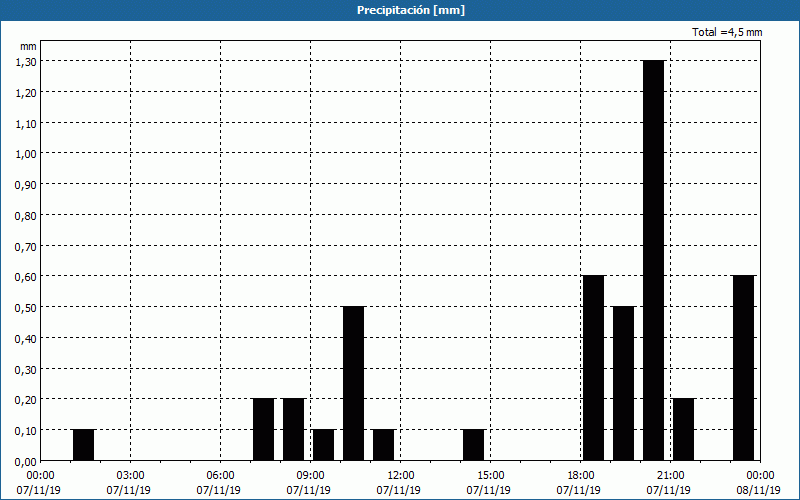Viewport: 800px width, 500px height.
Task: Click the "Total =4,5 mm" label
Action: click(727, 32)
